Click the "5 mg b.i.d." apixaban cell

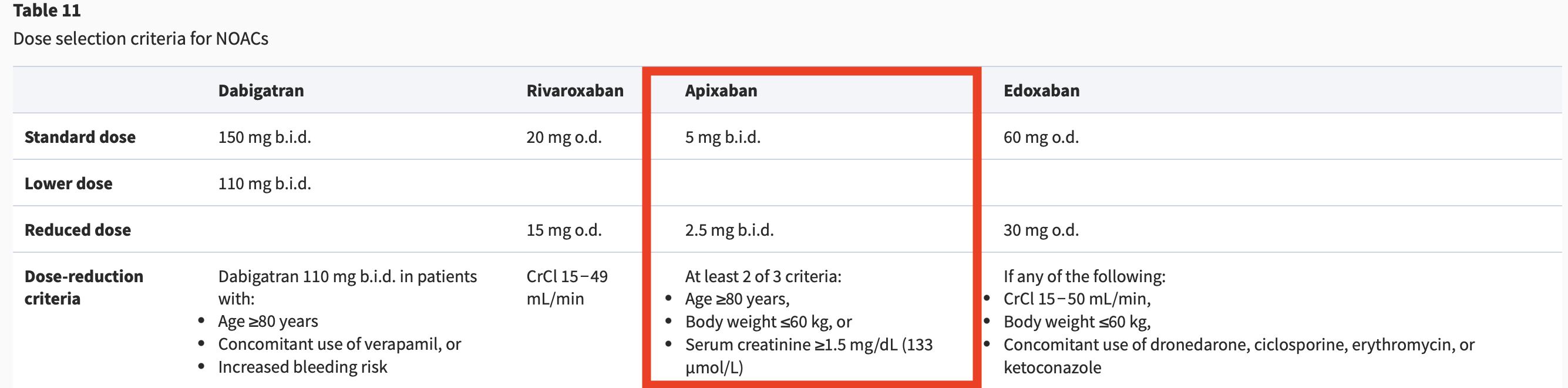click(x=722, y=137)
